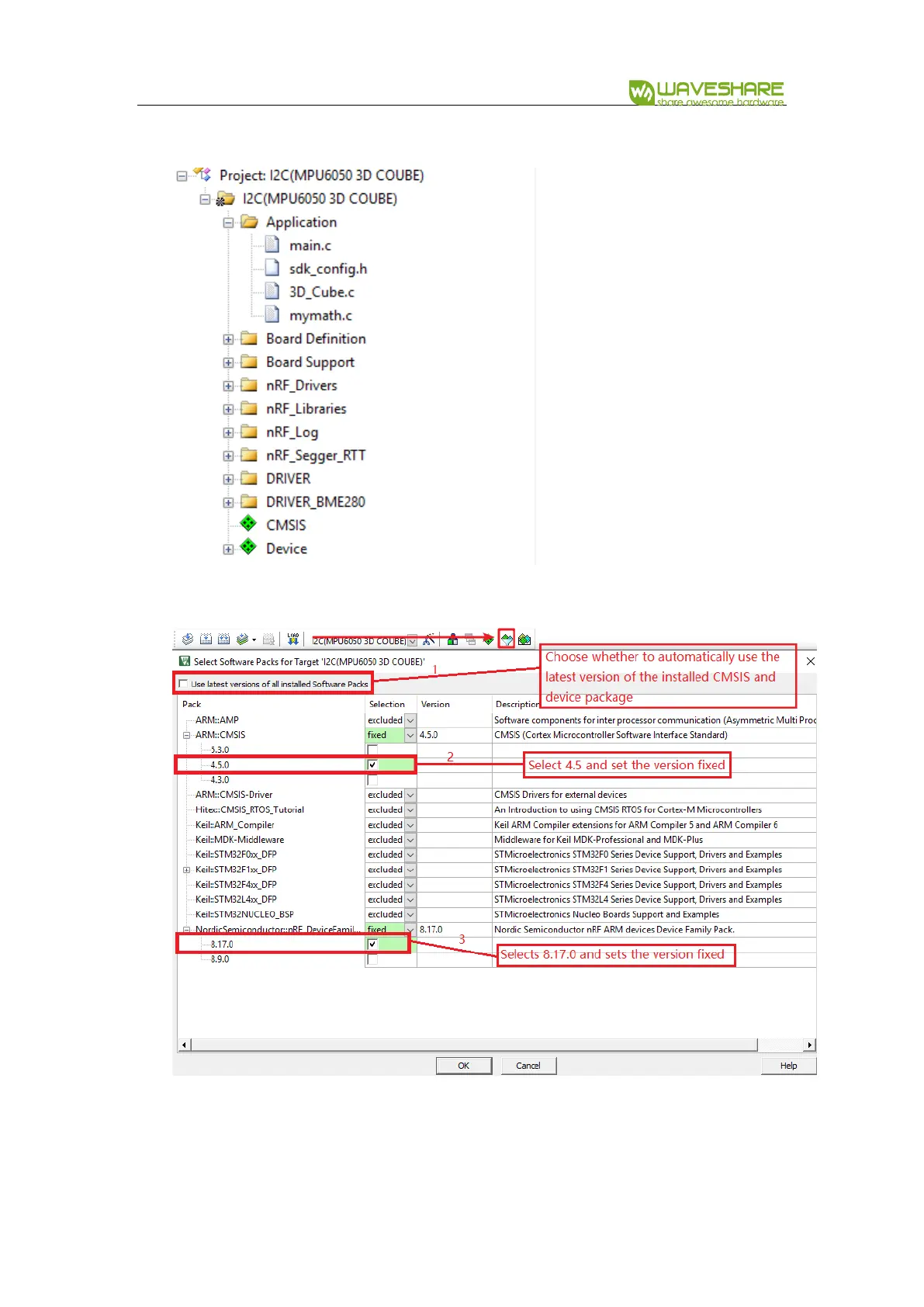Click the Manage Multi-Project Workspace icon
This screenshot has height=1307, width=924.
[471, 640]
